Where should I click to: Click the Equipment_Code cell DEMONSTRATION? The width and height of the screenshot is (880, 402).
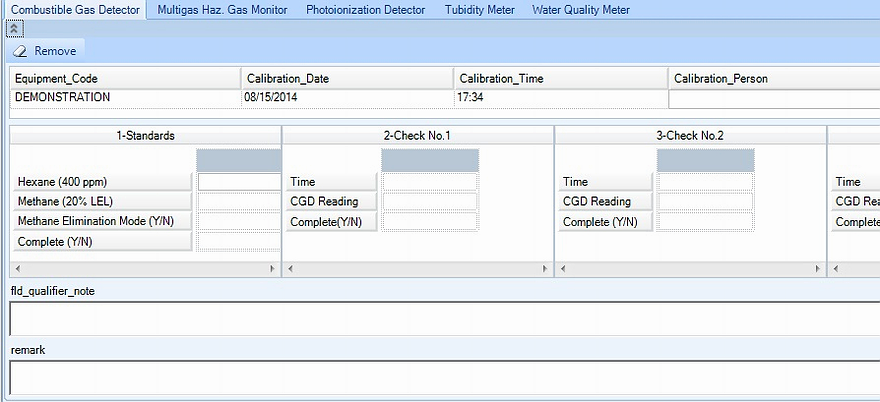click(x=123, y=98)
